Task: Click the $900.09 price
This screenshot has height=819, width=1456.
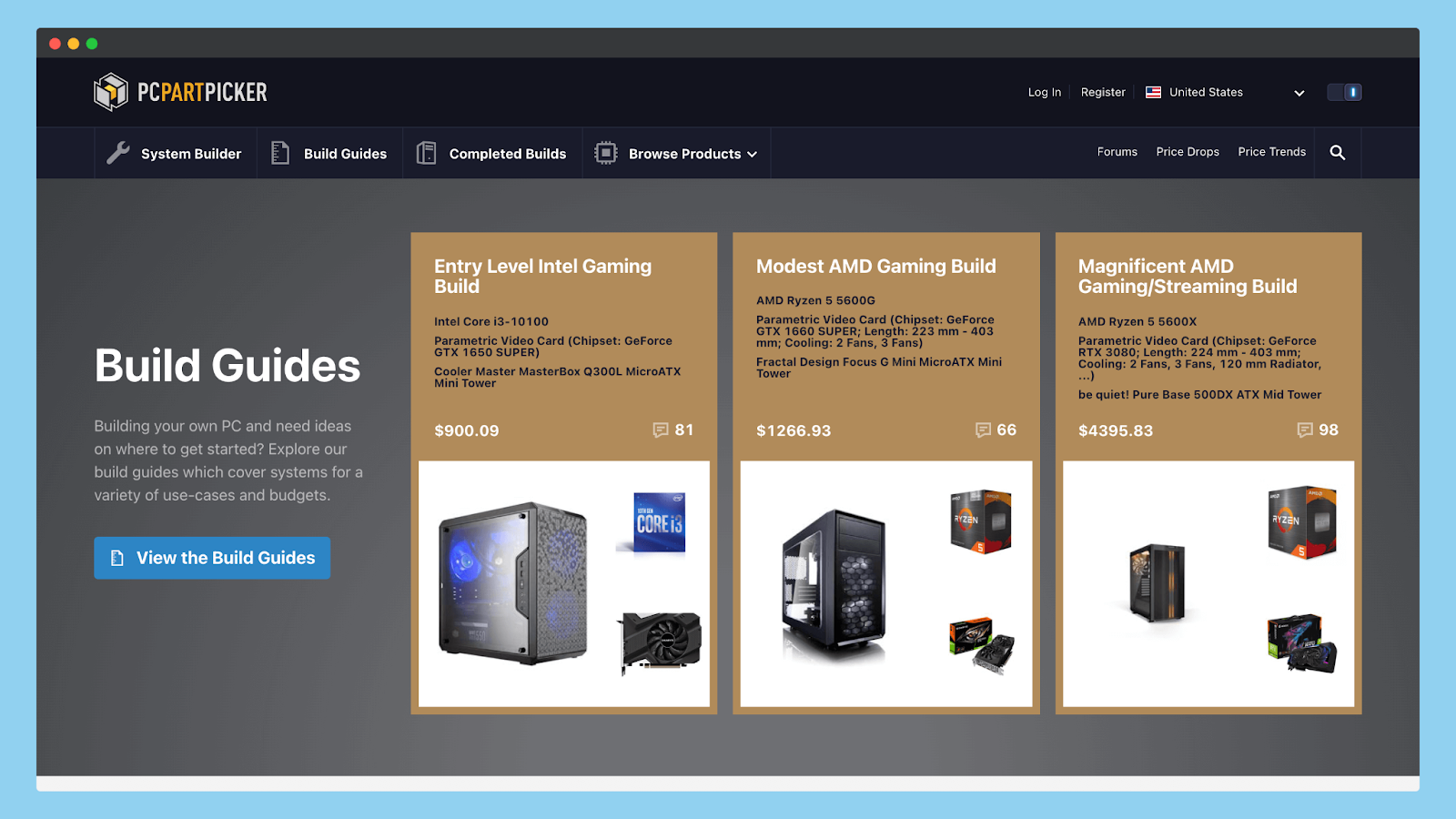Action: (x=467, y=430)
